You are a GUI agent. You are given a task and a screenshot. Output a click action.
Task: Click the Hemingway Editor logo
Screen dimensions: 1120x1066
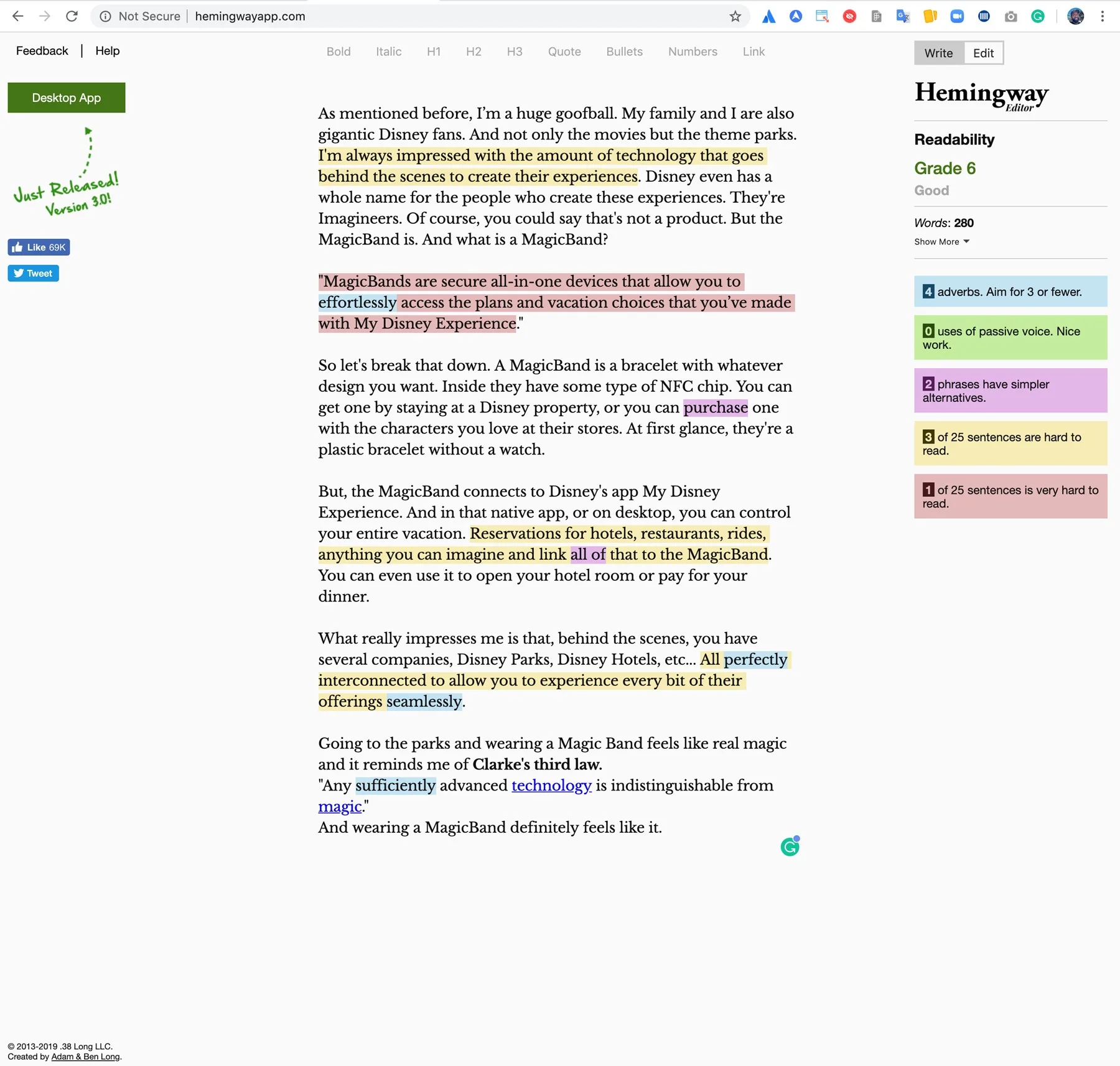click(x=981, y=96)
